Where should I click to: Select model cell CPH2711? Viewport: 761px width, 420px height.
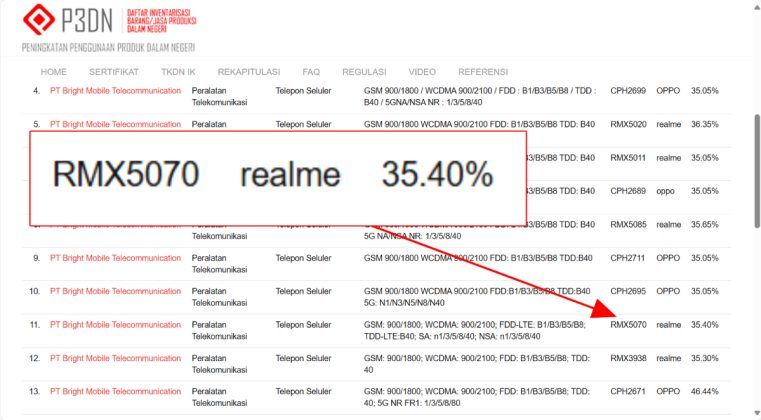coord(628,258)
